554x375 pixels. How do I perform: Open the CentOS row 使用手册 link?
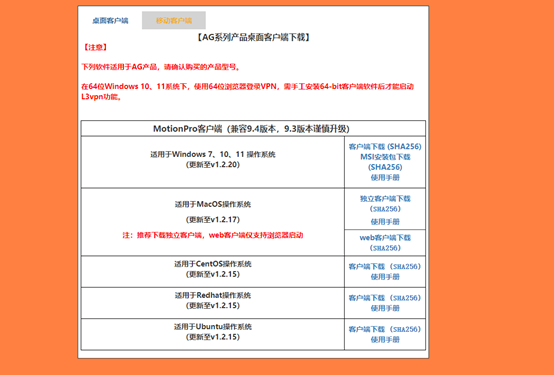(385, 277)
